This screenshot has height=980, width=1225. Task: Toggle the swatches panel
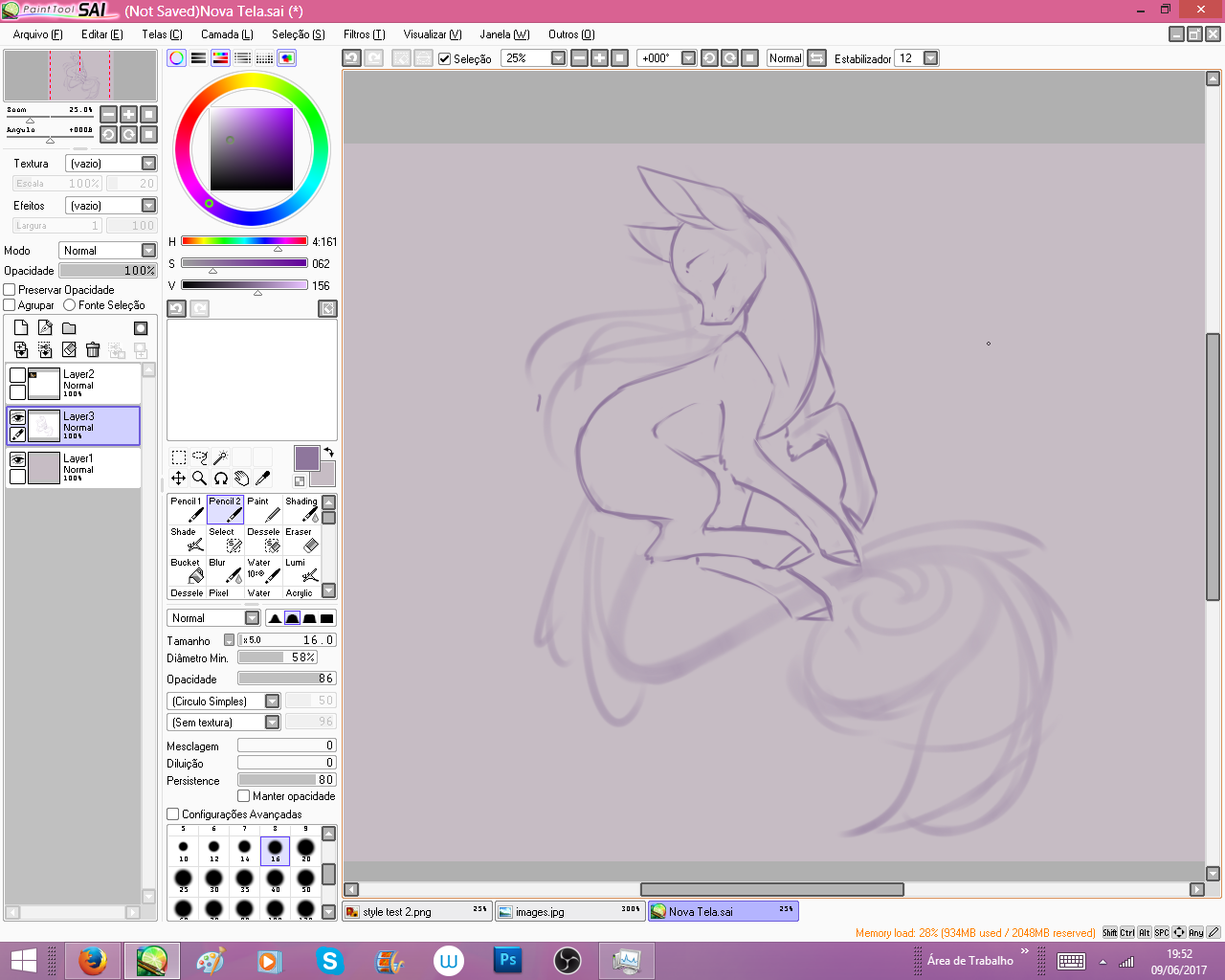point(265,57)
